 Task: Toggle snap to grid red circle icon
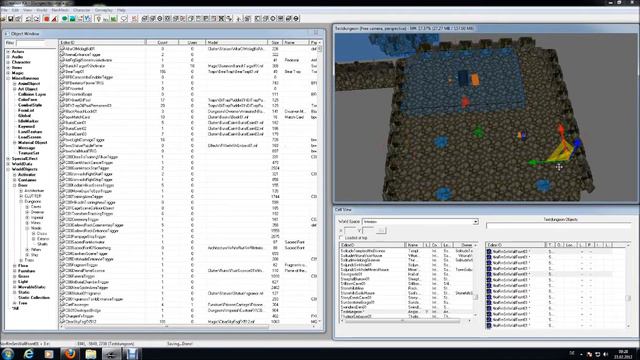pyautogui.click(x=47, y=19)
